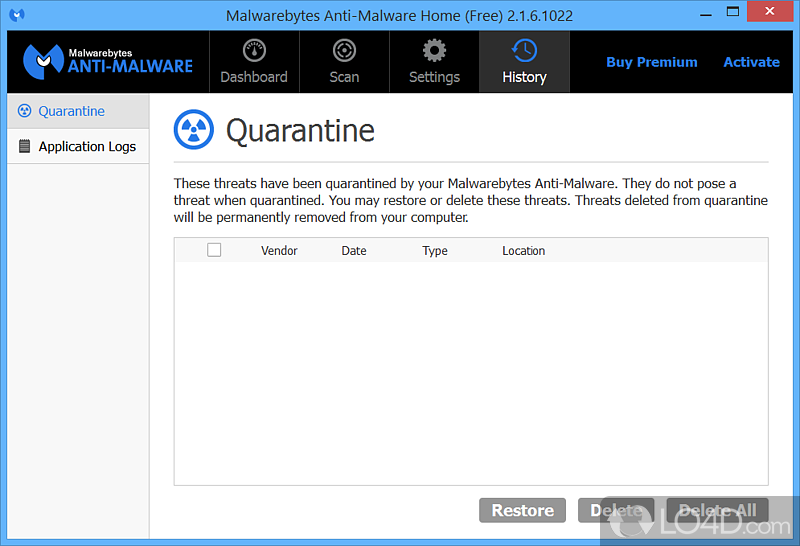The image size is (800, 546).
Task: Maximize the Malwarebytes window
Action: 733,12
